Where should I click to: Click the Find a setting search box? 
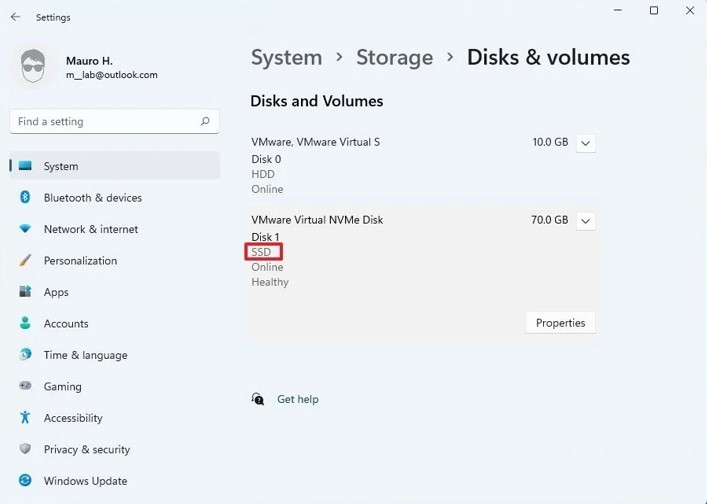(115, 121)
